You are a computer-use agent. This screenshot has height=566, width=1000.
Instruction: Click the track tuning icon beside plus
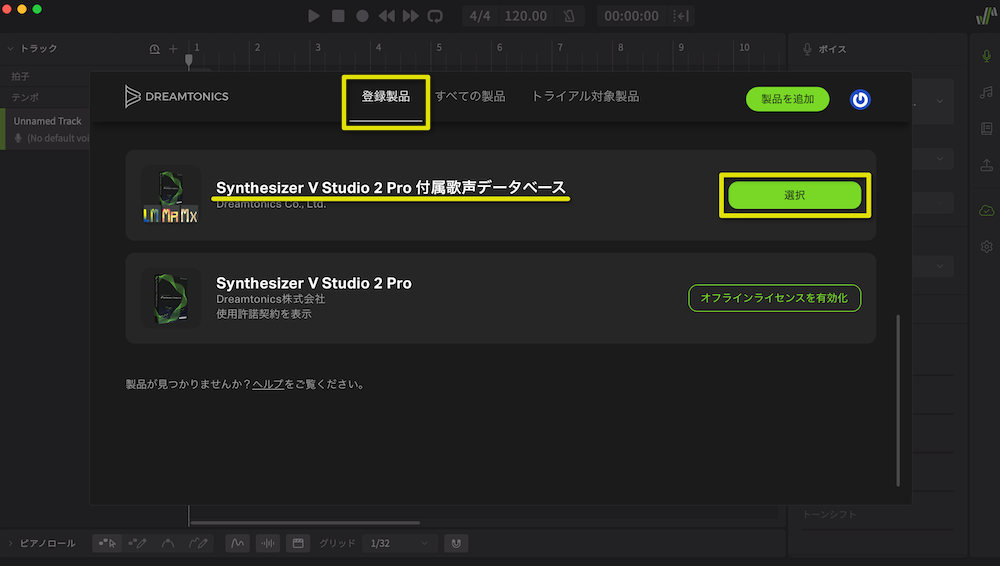coord(154,48)
